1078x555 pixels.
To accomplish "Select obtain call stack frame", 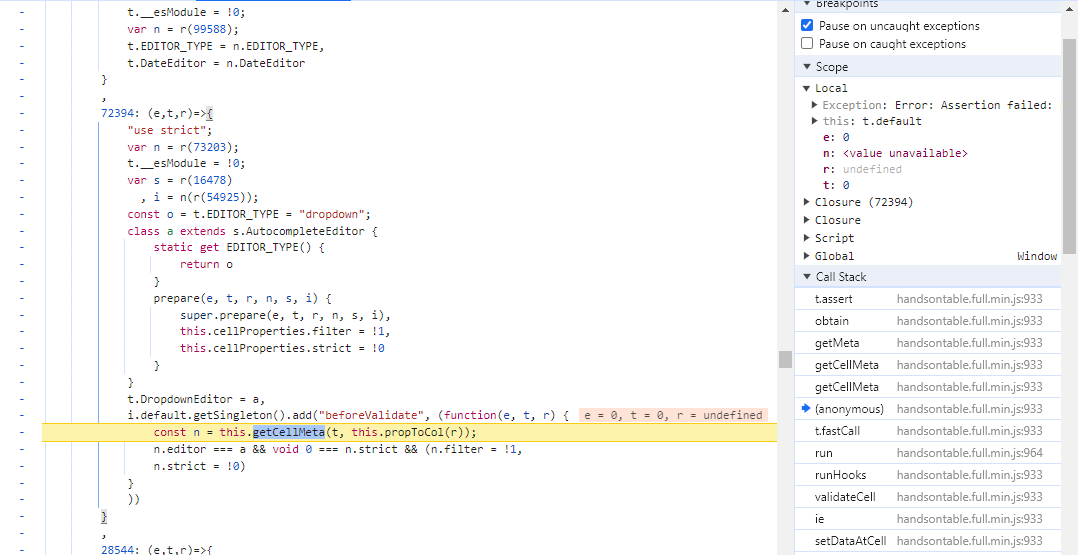I will pos(928,320).
